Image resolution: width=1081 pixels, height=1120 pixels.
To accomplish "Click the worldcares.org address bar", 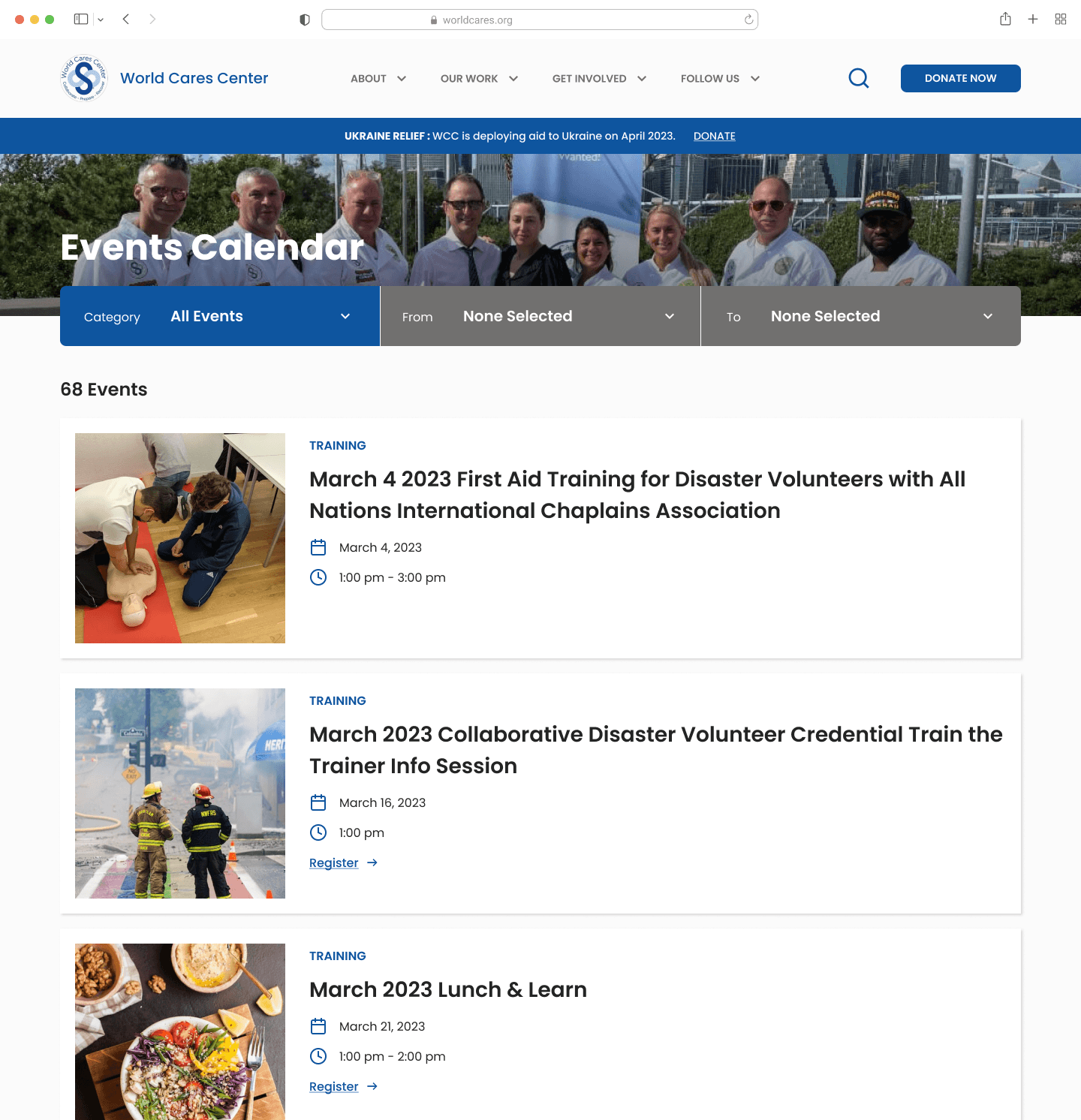I will [540, 20].
